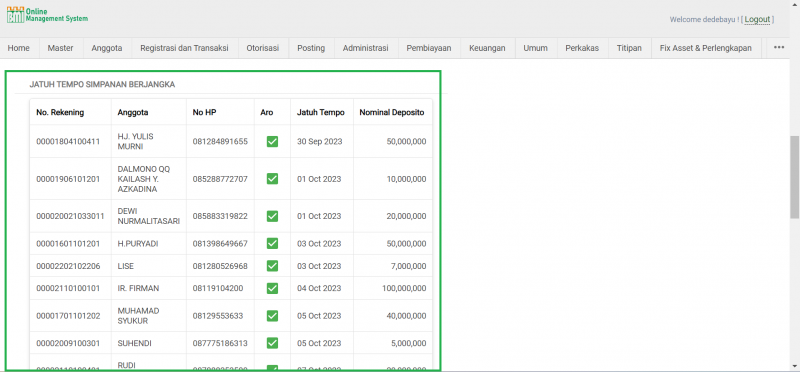This screenshot has width=800, height=372.
Task: Click the vertical scrollbar thumb
Action: [x=794, y=177]
